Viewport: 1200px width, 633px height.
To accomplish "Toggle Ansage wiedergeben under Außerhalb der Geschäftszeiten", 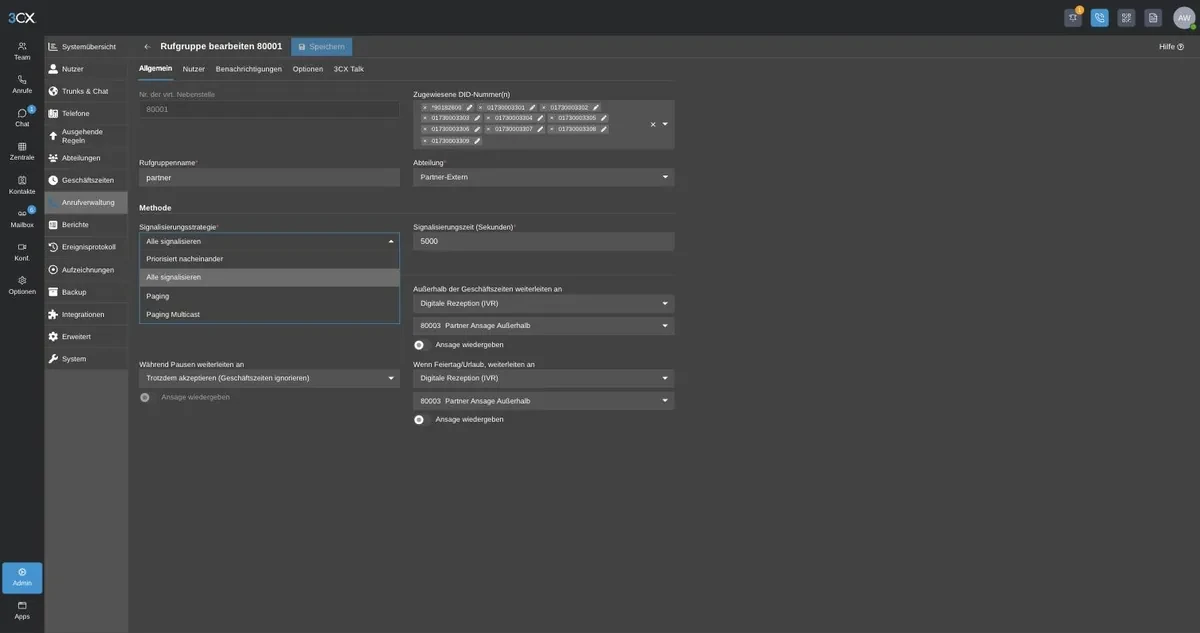I will [x=419, y=345].
